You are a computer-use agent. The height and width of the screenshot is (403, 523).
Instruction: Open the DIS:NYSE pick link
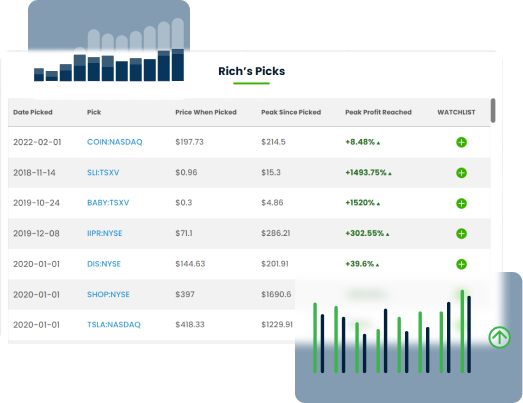(x=104, y=264)
